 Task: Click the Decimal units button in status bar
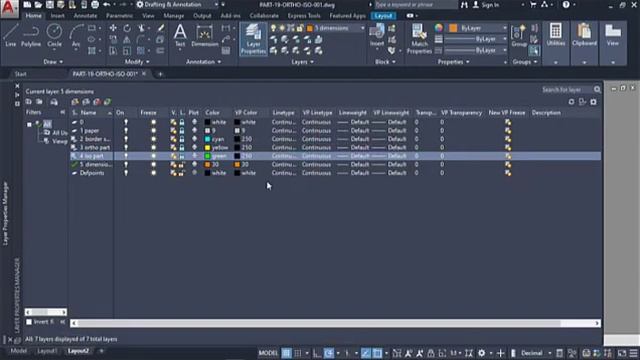(532, 353)
